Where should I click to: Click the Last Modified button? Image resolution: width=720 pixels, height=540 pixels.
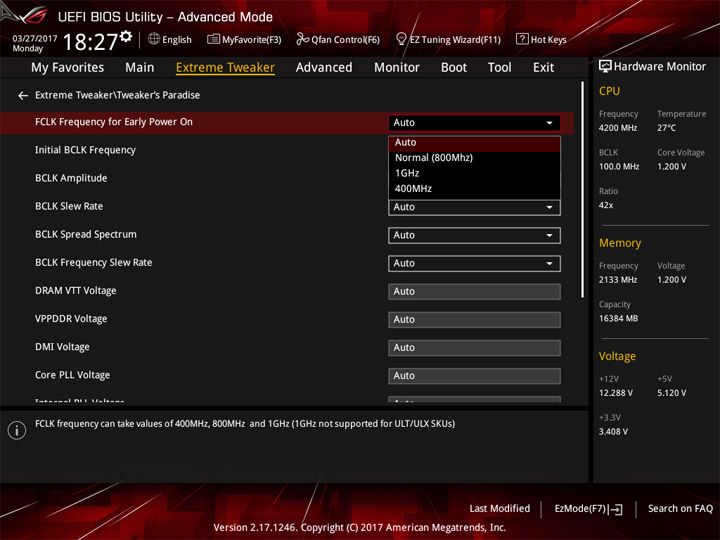500,509
